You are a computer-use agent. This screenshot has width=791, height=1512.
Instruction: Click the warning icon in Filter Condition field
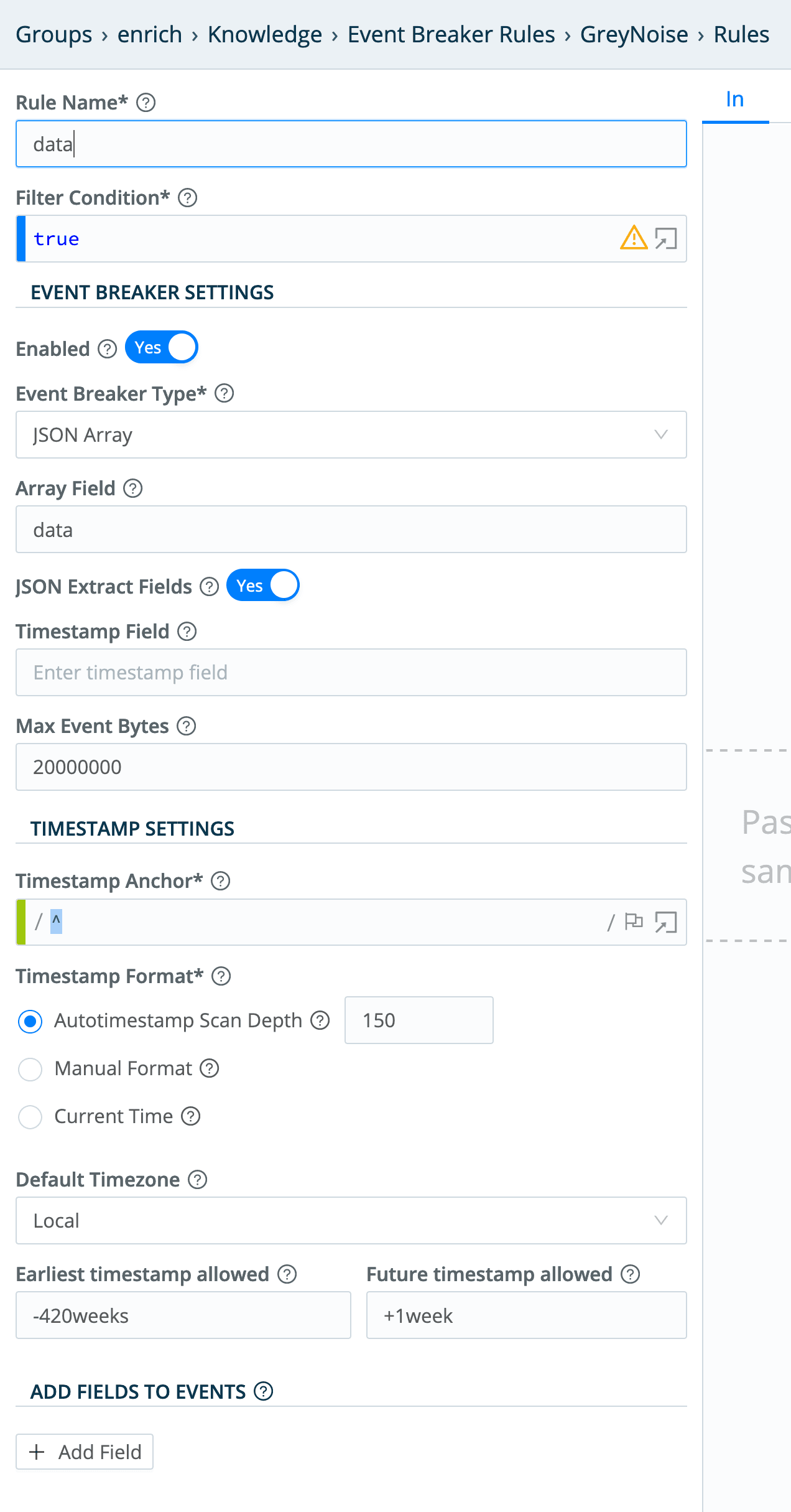[x=632, y=238]
